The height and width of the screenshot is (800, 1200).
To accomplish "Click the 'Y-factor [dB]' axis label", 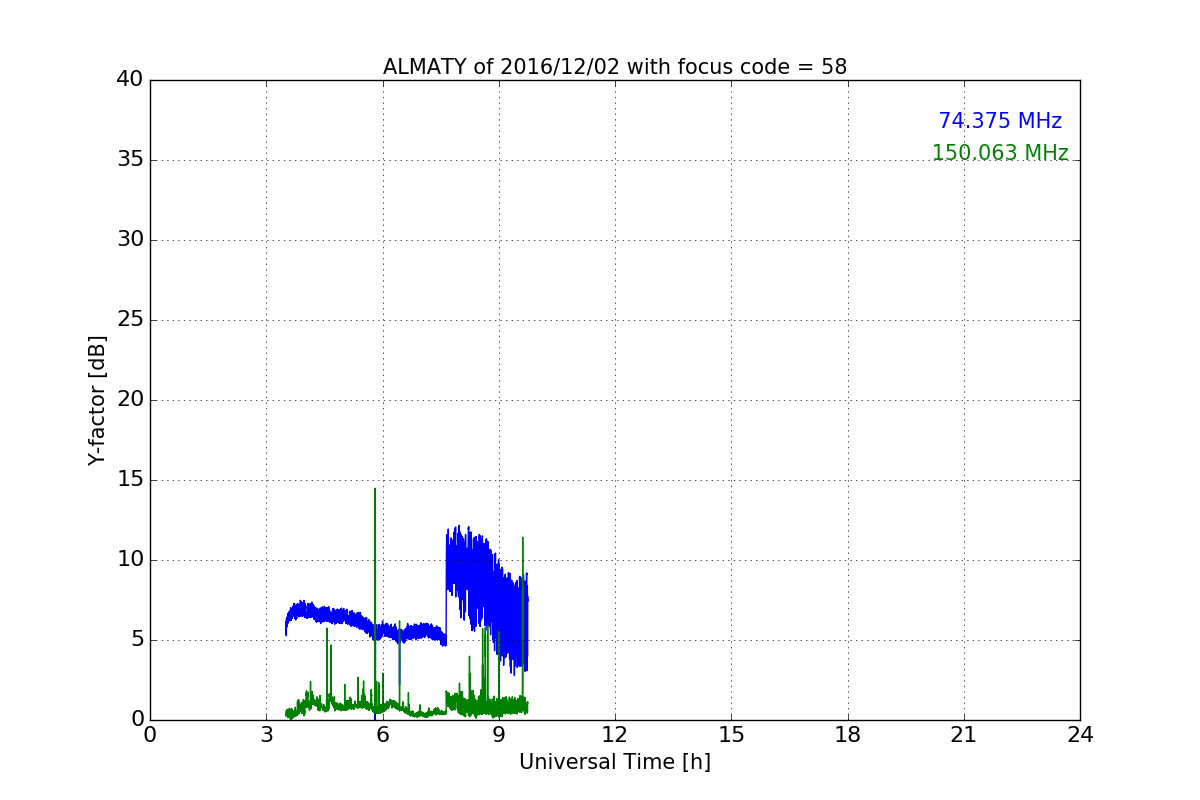I will pos(97,400).
